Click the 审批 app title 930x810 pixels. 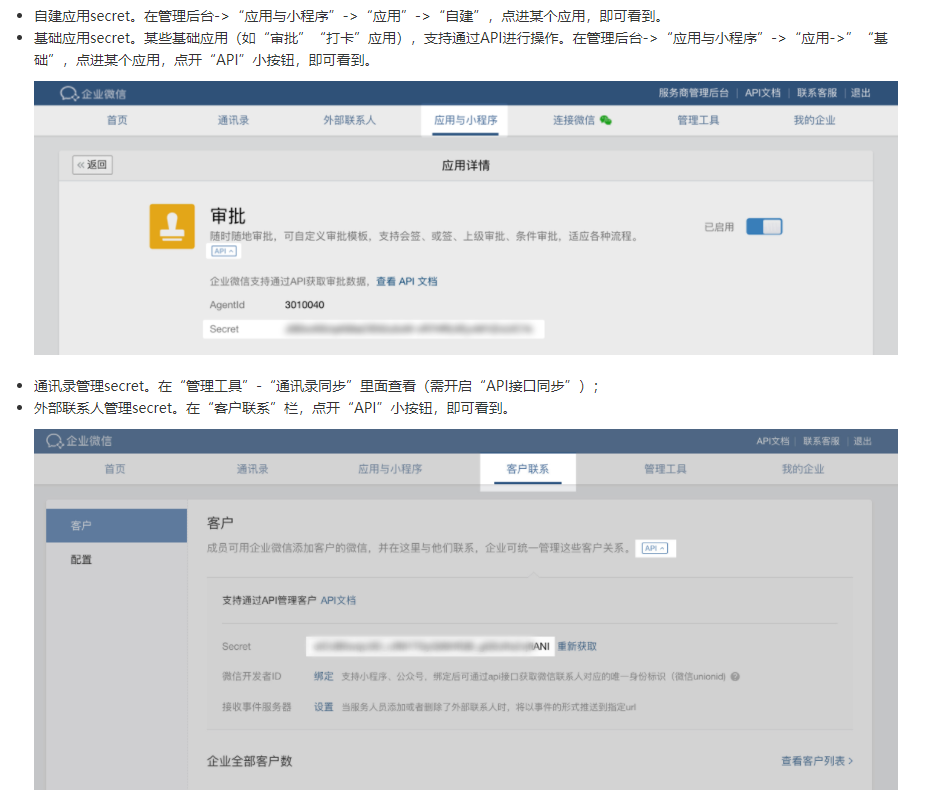[228, 216]
